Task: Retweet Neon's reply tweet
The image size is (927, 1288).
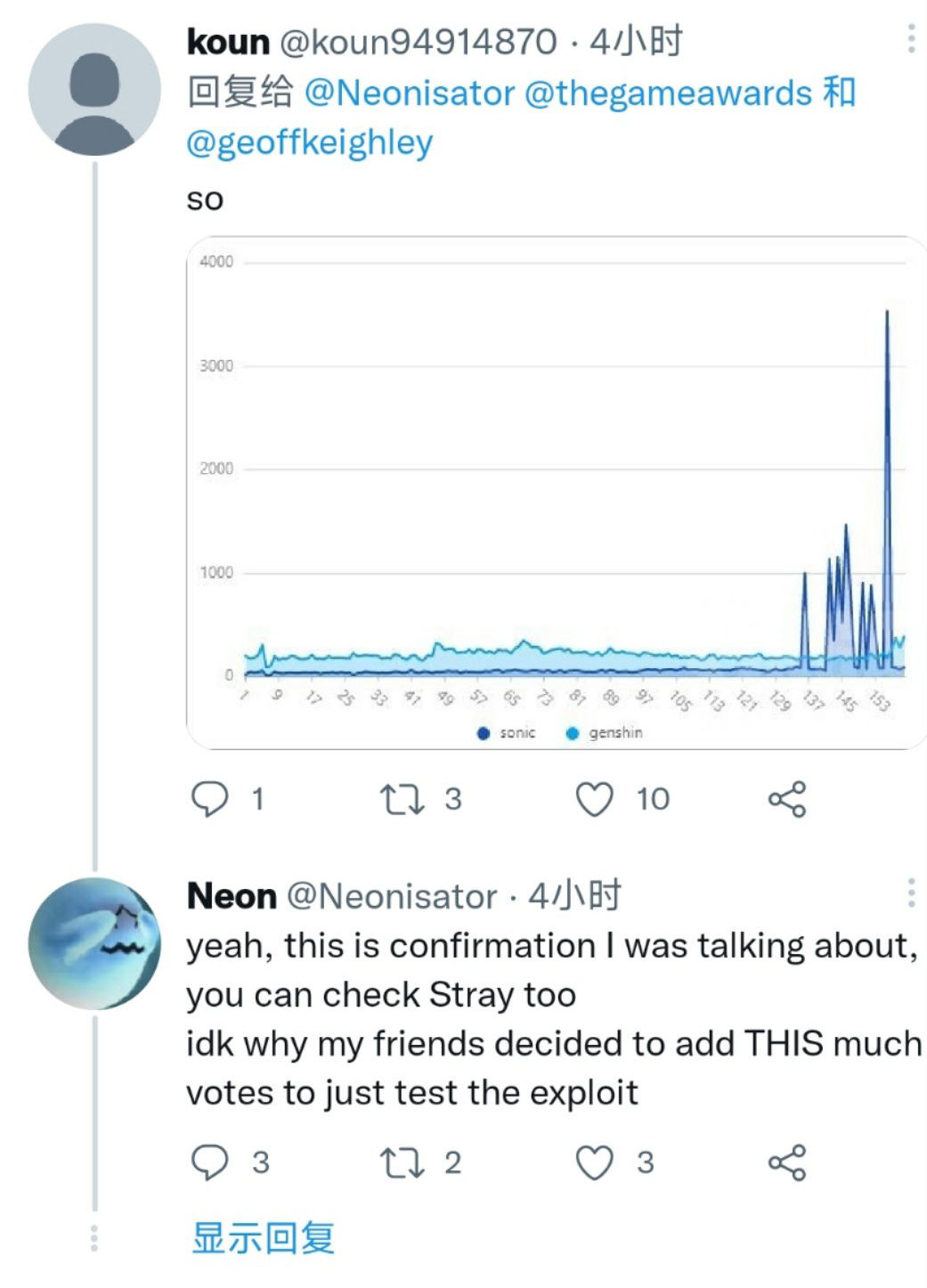Action: 402,1162
